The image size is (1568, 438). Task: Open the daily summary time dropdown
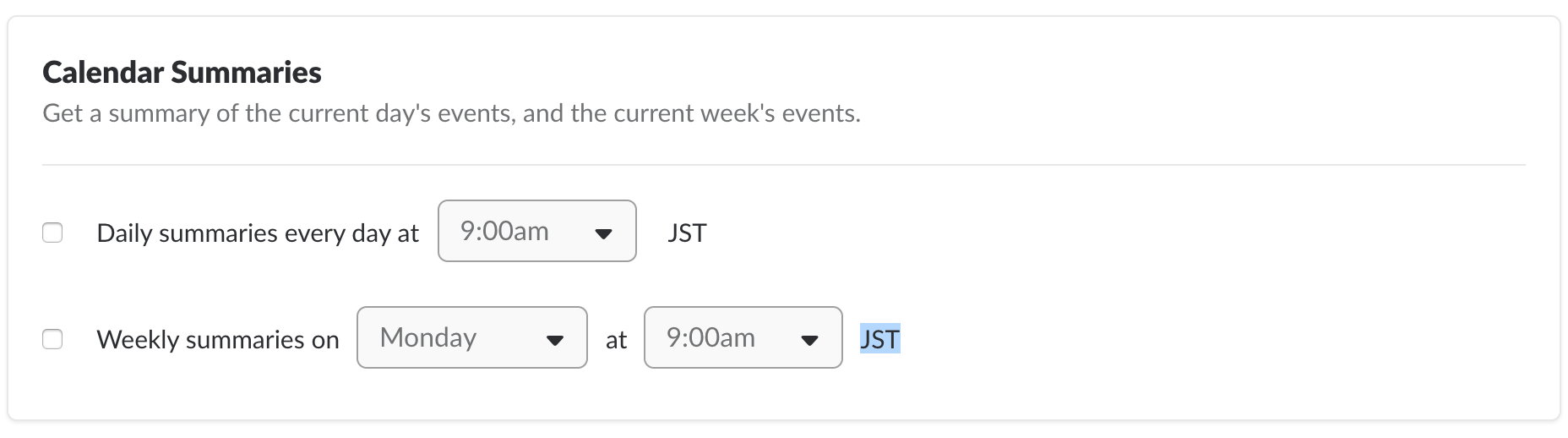point(536,231)
